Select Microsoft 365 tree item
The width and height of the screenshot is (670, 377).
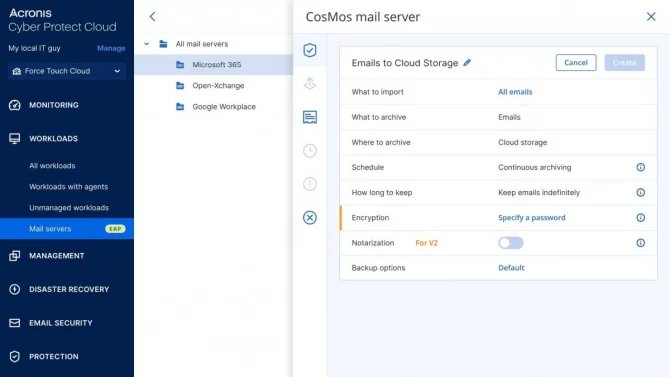coord(214,65)
